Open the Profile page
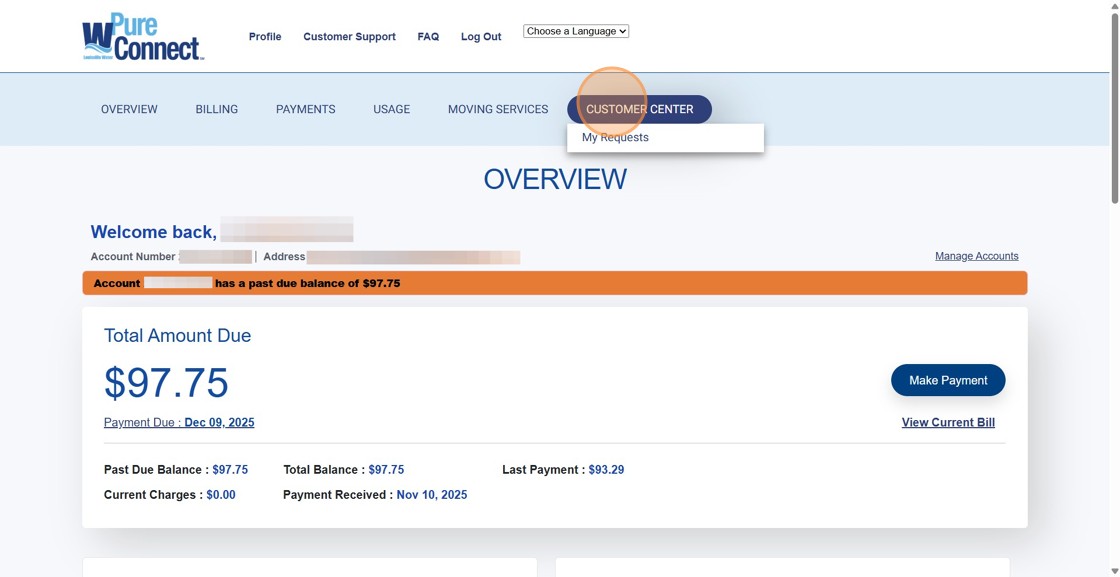1120x577 pixels. point(265,37)
